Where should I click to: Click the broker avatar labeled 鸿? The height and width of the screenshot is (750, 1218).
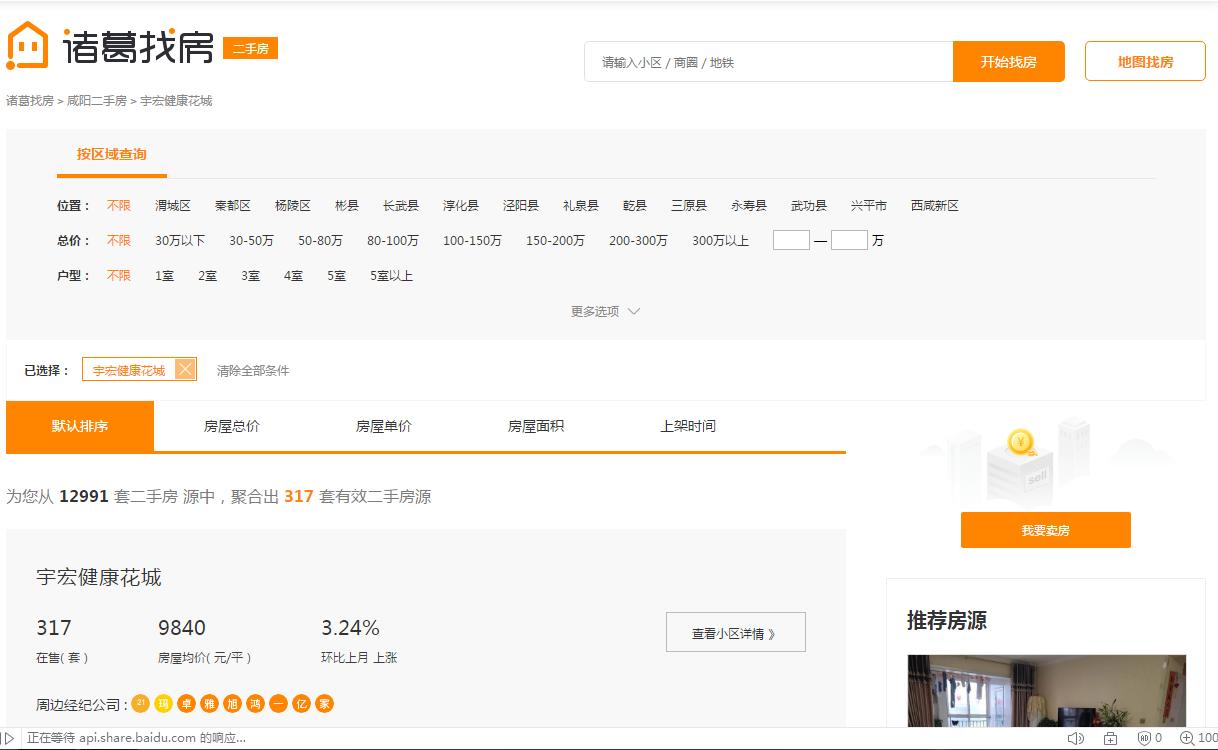click(x=253, y=704)
